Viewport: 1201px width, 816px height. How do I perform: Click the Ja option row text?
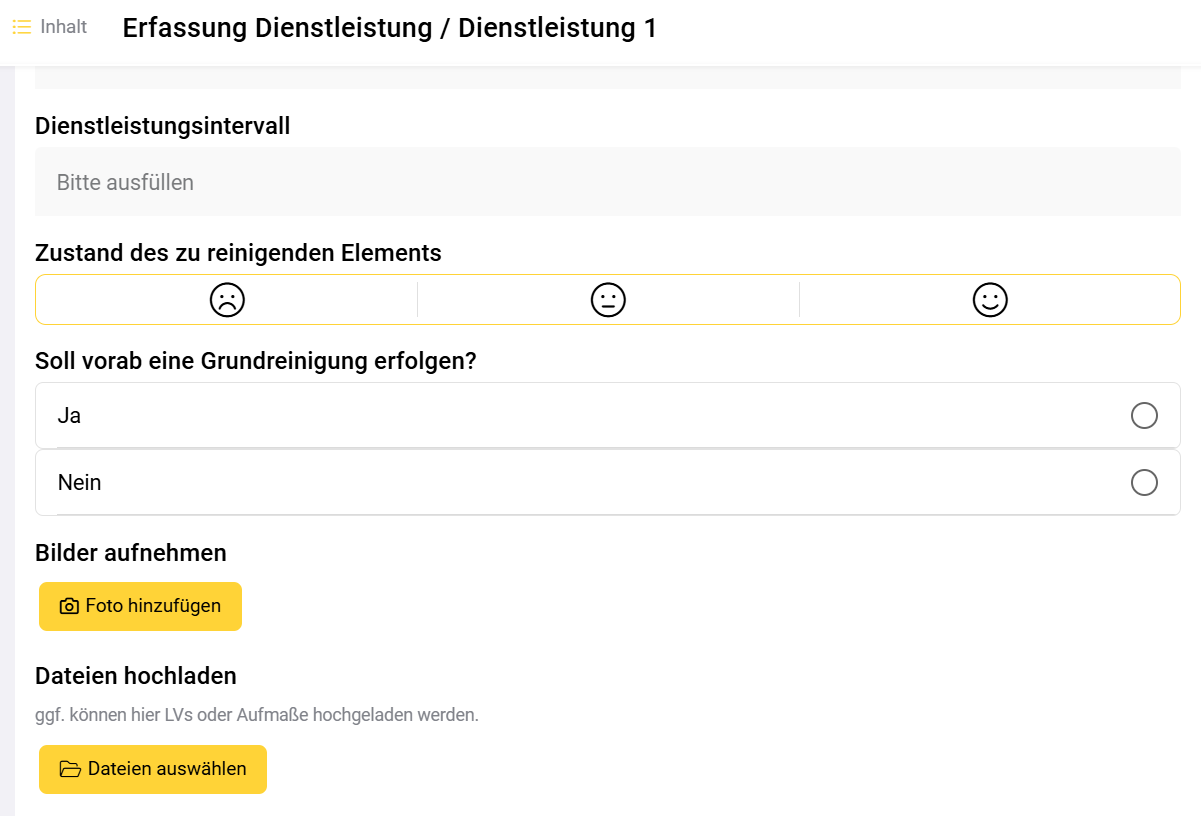(x=69, y=415)
